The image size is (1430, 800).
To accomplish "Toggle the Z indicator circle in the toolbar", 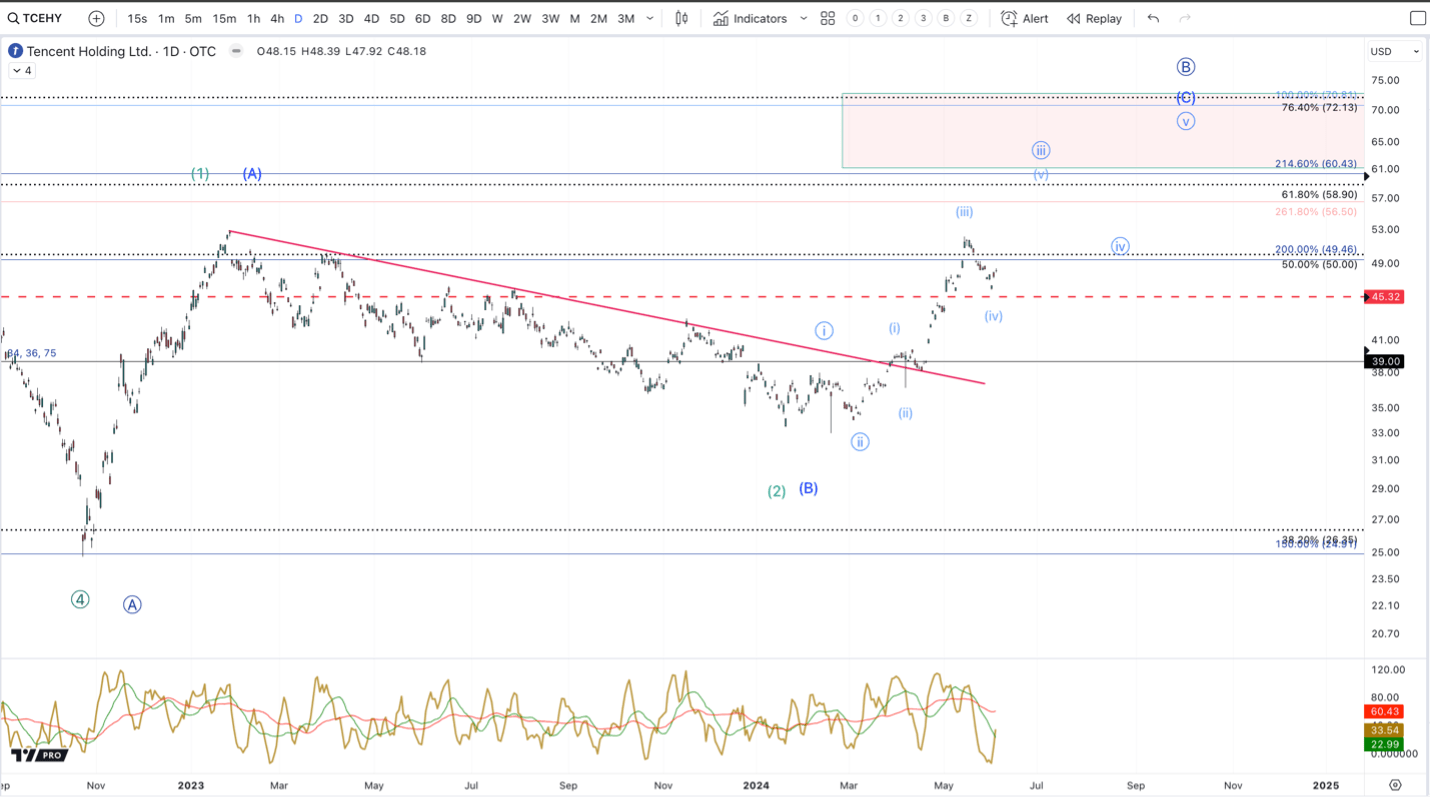I will pos(968,18).
